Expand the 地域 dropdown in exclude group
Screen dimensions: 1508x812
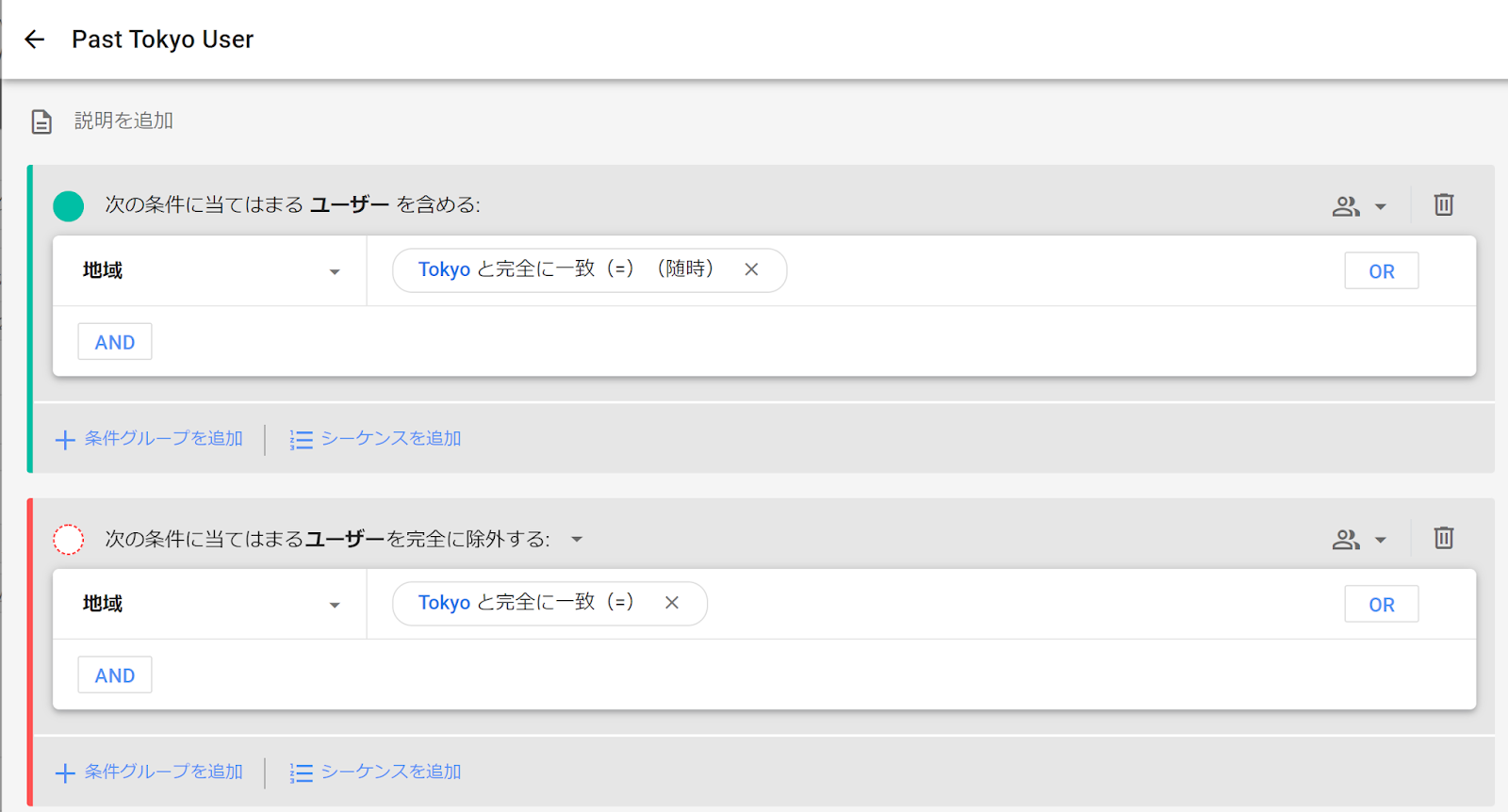[x=334, y=606]
